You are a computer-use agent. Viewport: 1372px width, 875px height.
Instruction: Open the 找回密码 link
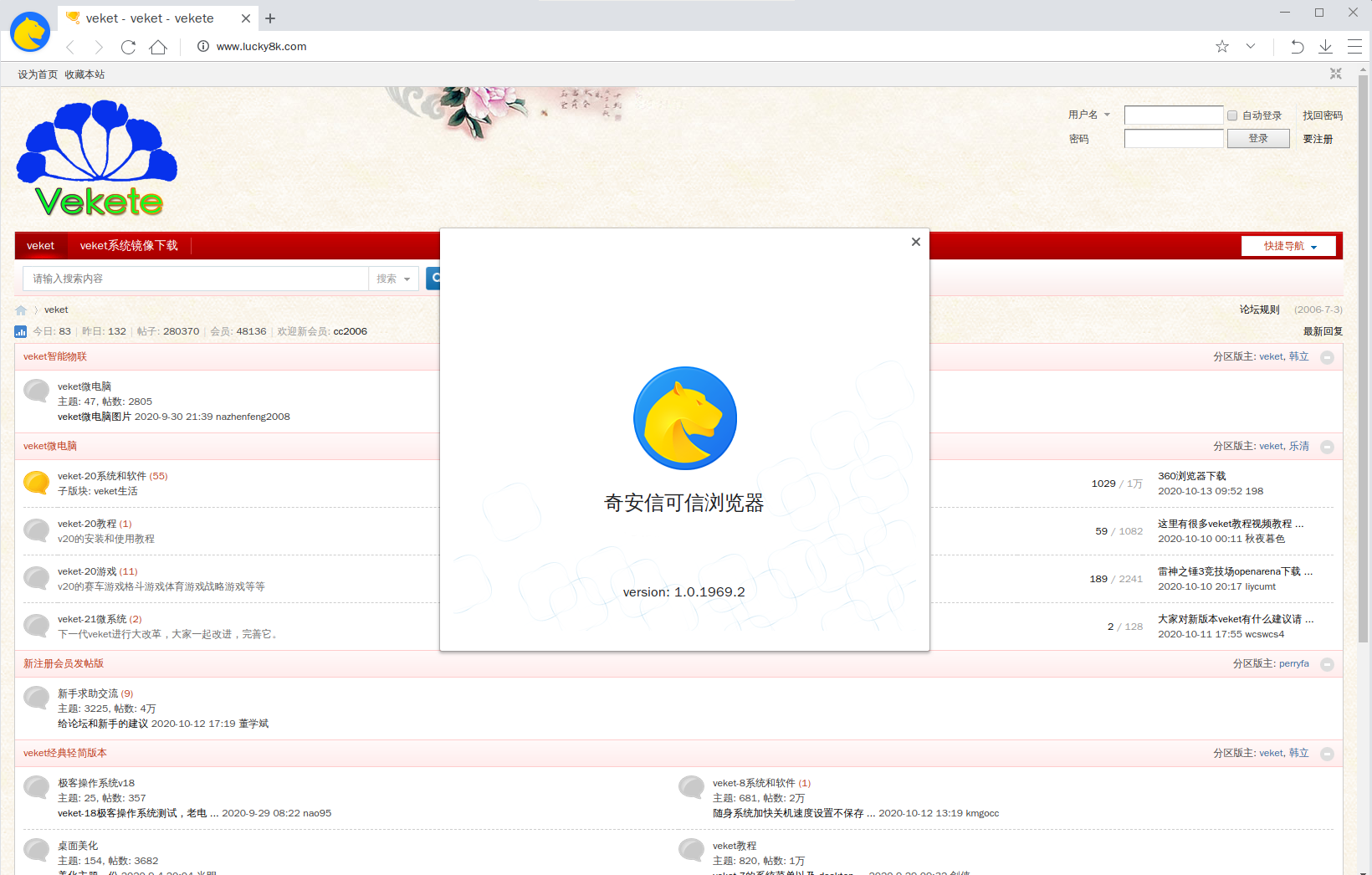tap(1323, 115)
